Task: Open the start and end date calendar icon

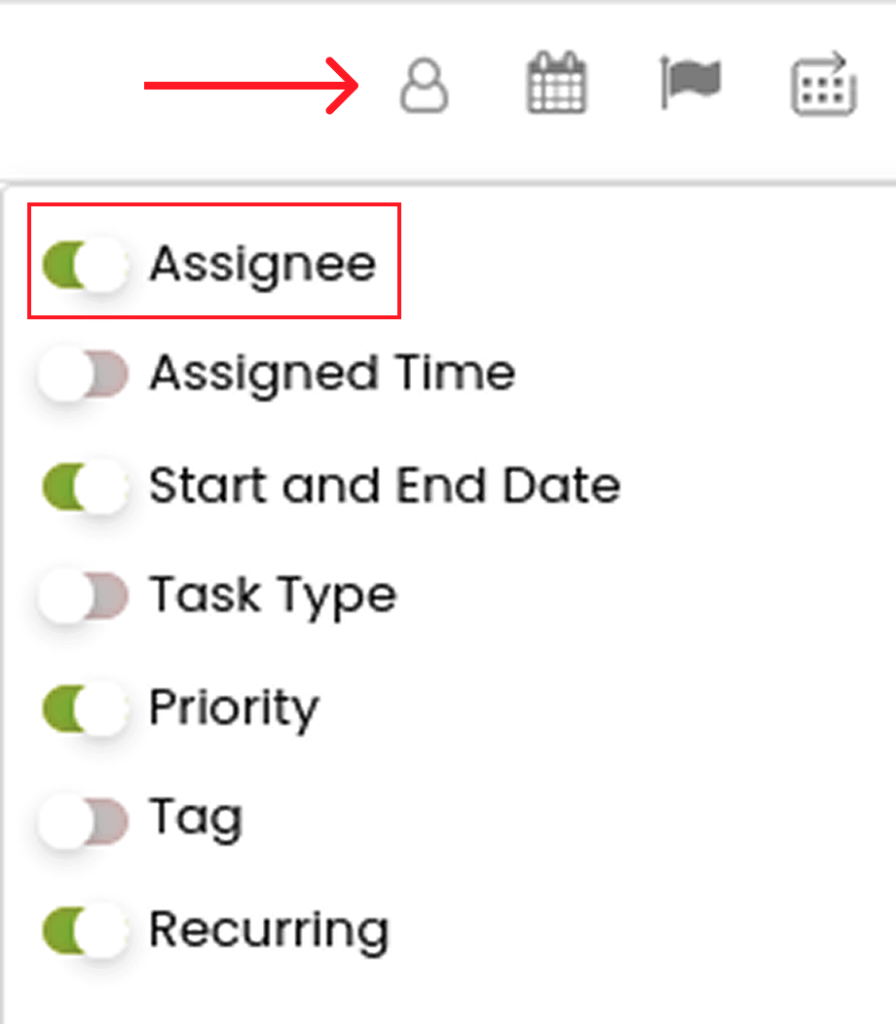Action: pos(556,84)
